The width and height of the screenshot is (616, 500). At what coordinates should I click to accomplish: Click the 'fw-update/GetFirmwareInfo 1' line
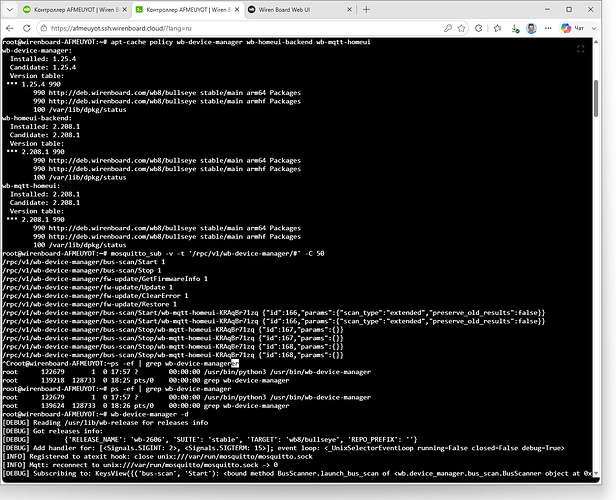(x=105, y=279)
